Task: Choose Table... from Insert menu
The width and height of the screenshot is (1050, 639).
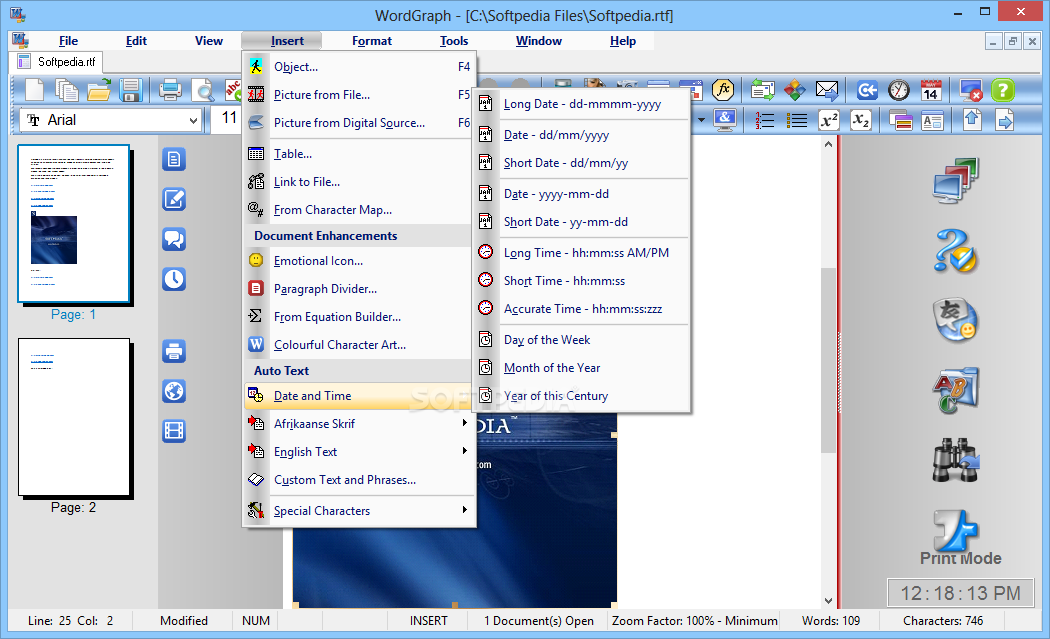Action: 360,153
